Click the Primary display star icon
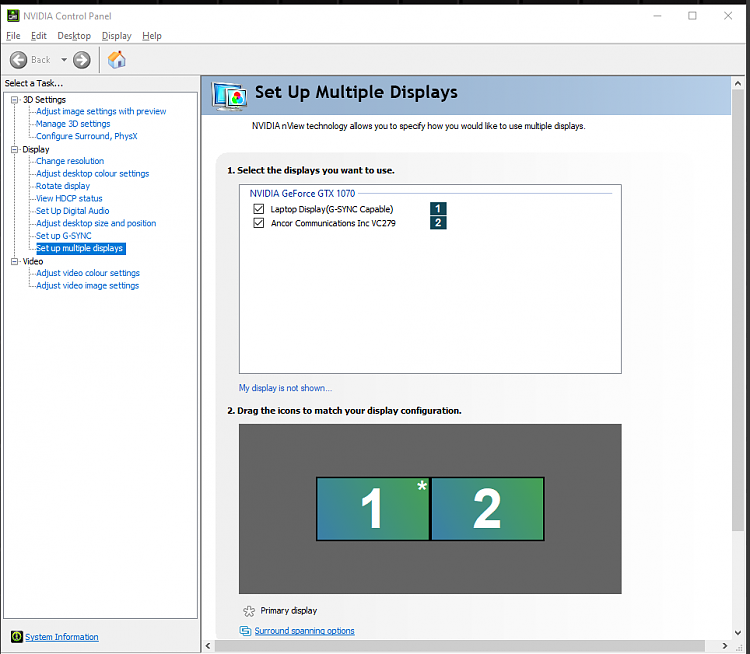Screen dimensions: 750x654 pos(249,611)
